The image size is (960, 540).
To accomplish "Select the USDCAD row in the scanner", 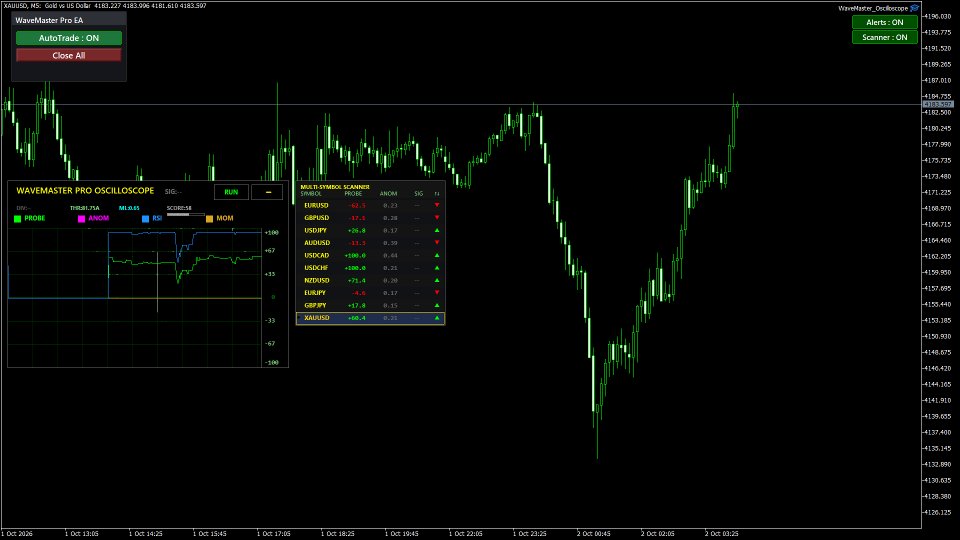I will click(370, 255).
